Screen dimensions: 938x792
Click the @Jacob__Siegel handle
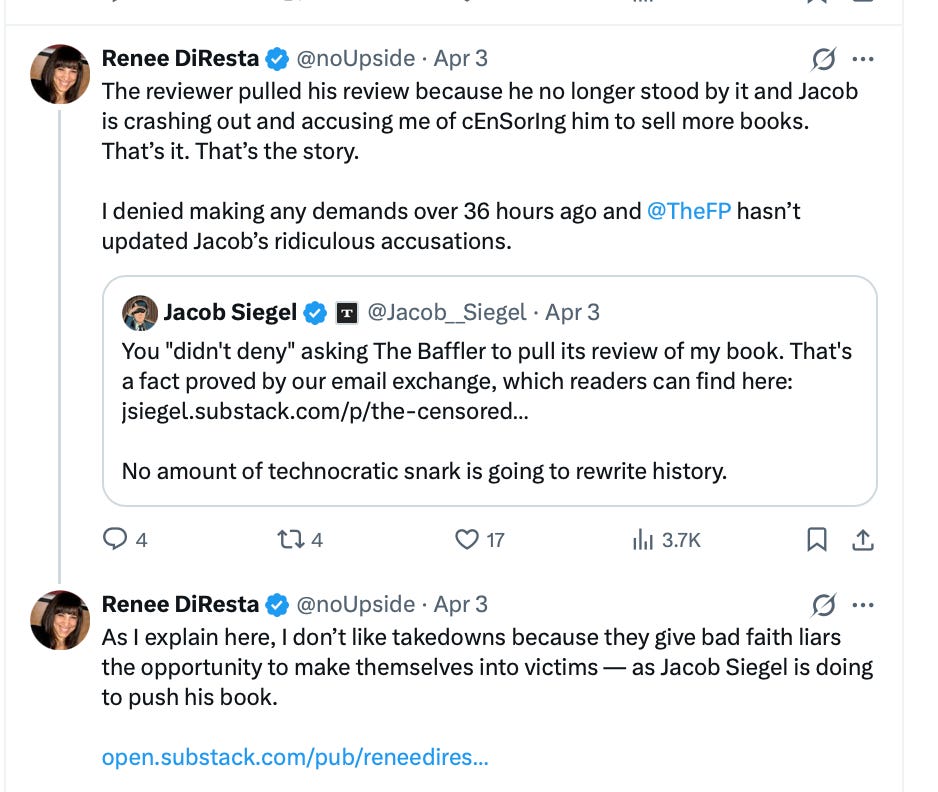(x=447, y=313)
